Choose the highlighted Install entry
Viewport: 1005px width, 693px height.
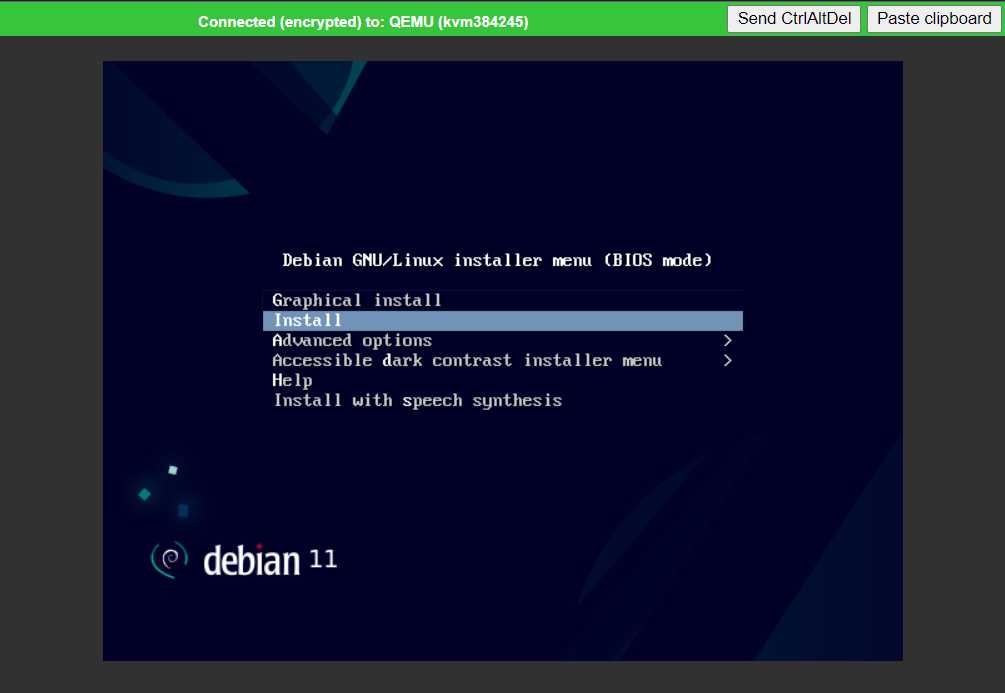[x=308, y=320]
